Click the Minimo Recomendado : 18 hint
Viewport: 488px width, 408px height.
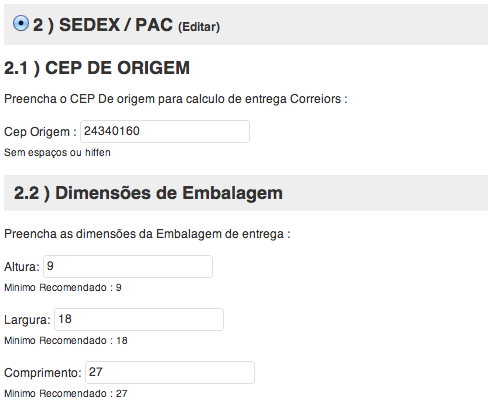(x=66, y=340)
